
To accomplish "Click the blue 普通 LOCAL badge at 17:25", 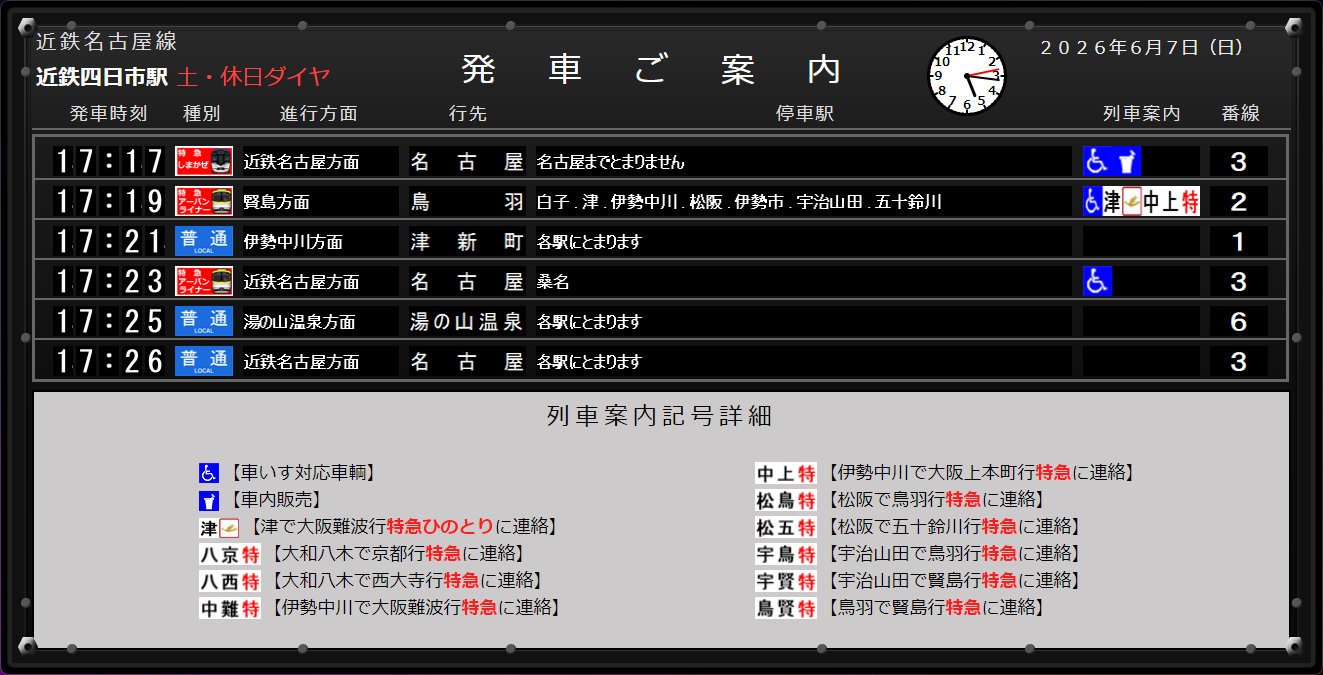I will (204, 321).
